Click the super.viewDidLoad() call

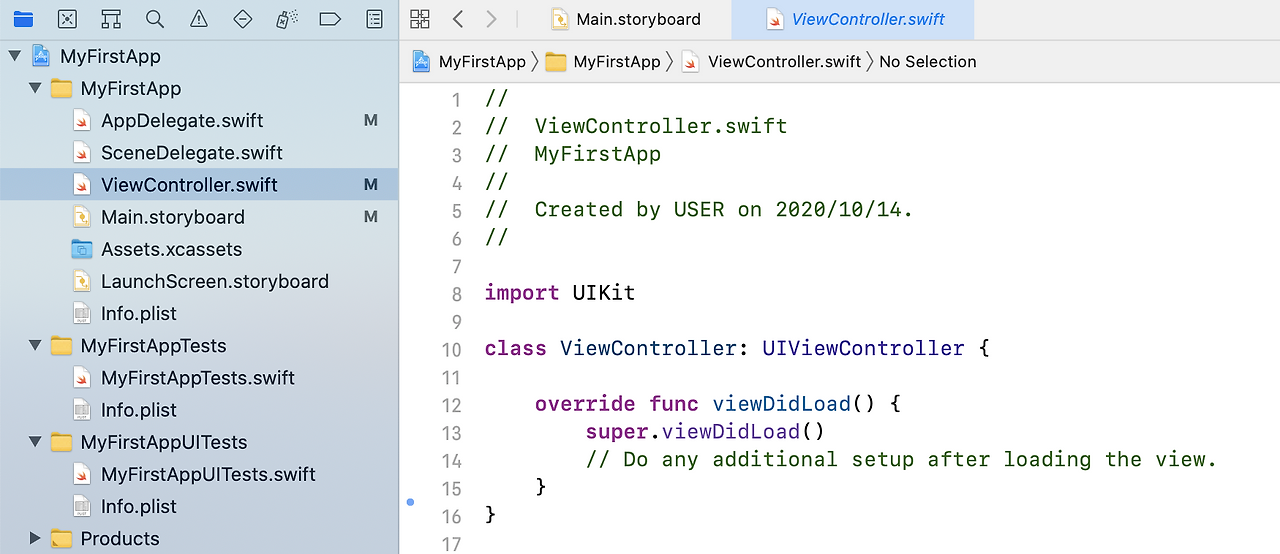pyautogui.click(x=705, y=432)
